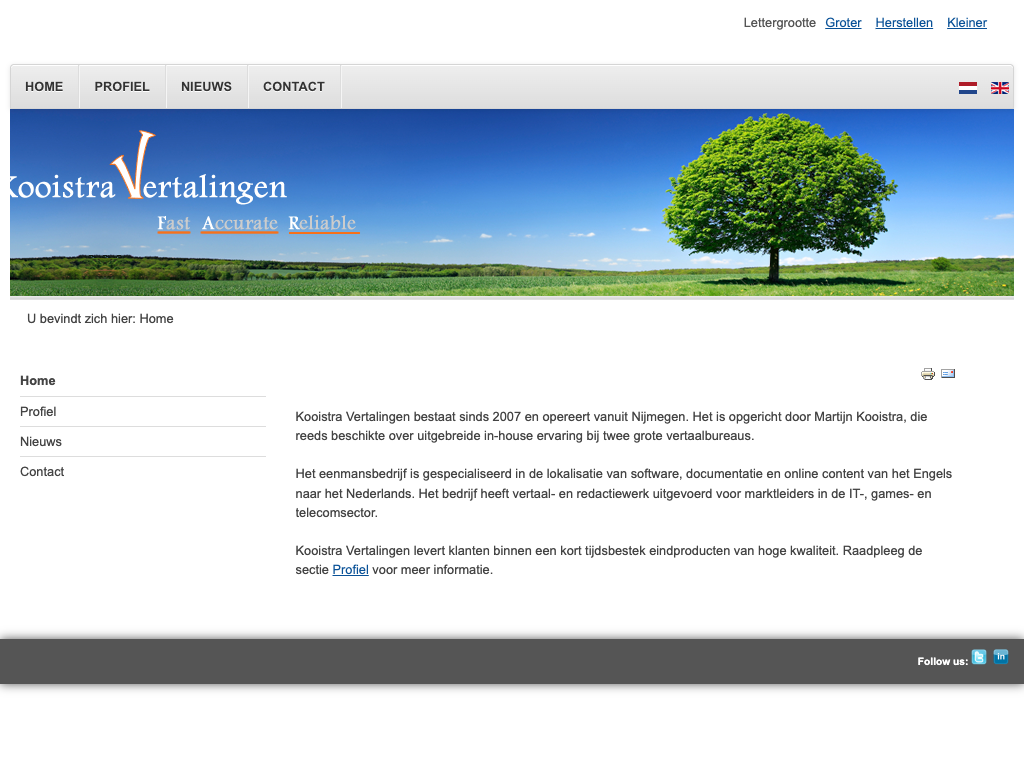Decrease font size with Kleiner link
Image resolution: width=1024 pixels, height=768 pixels.
967,23
